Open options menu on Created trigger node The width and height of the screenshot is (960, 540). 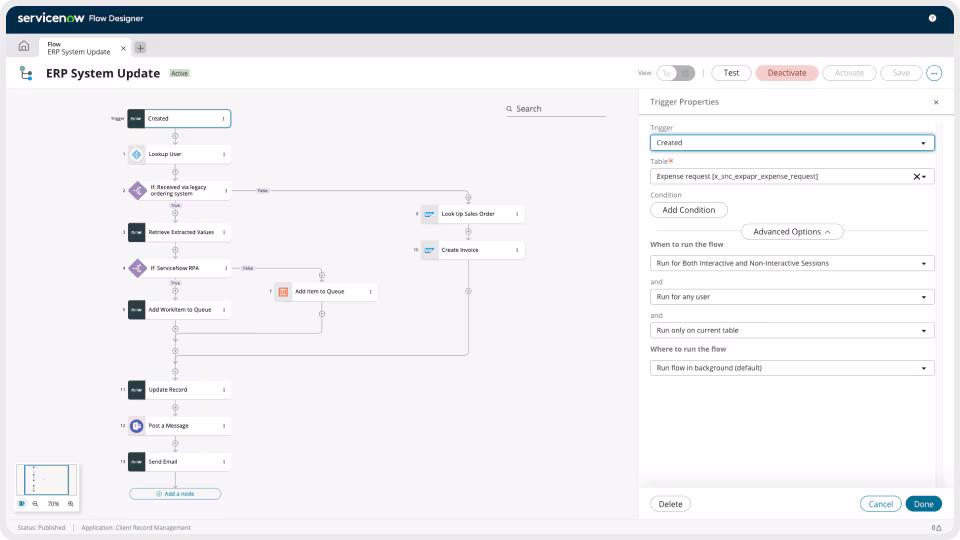(x=223, y=119)
